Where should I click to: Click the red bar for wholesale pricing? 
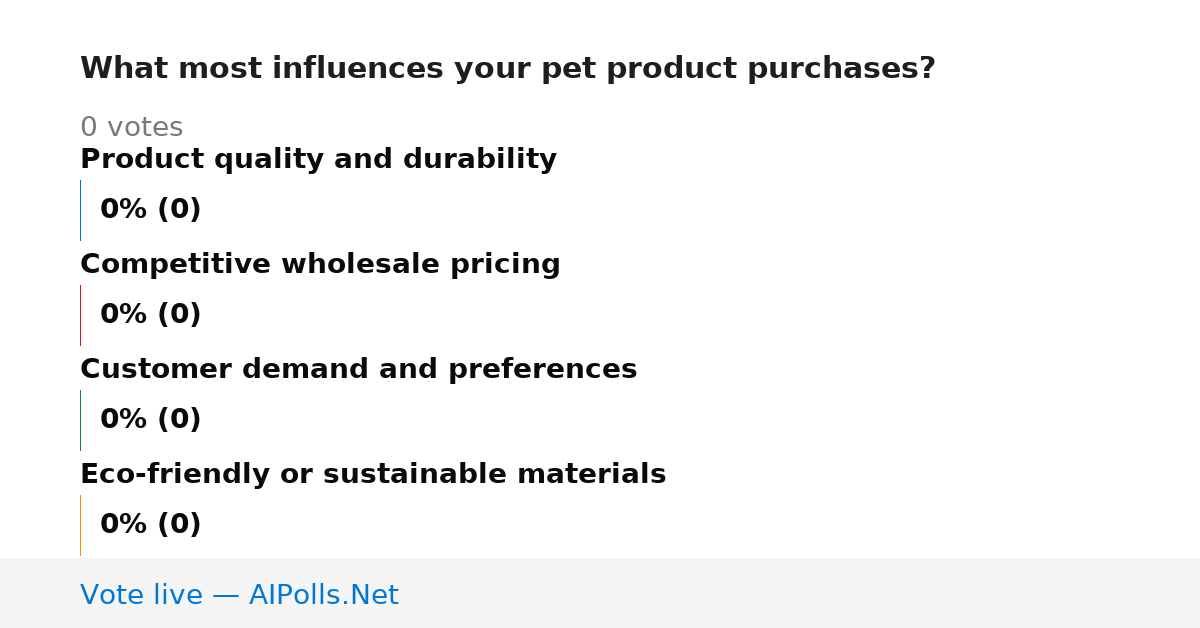80,315
